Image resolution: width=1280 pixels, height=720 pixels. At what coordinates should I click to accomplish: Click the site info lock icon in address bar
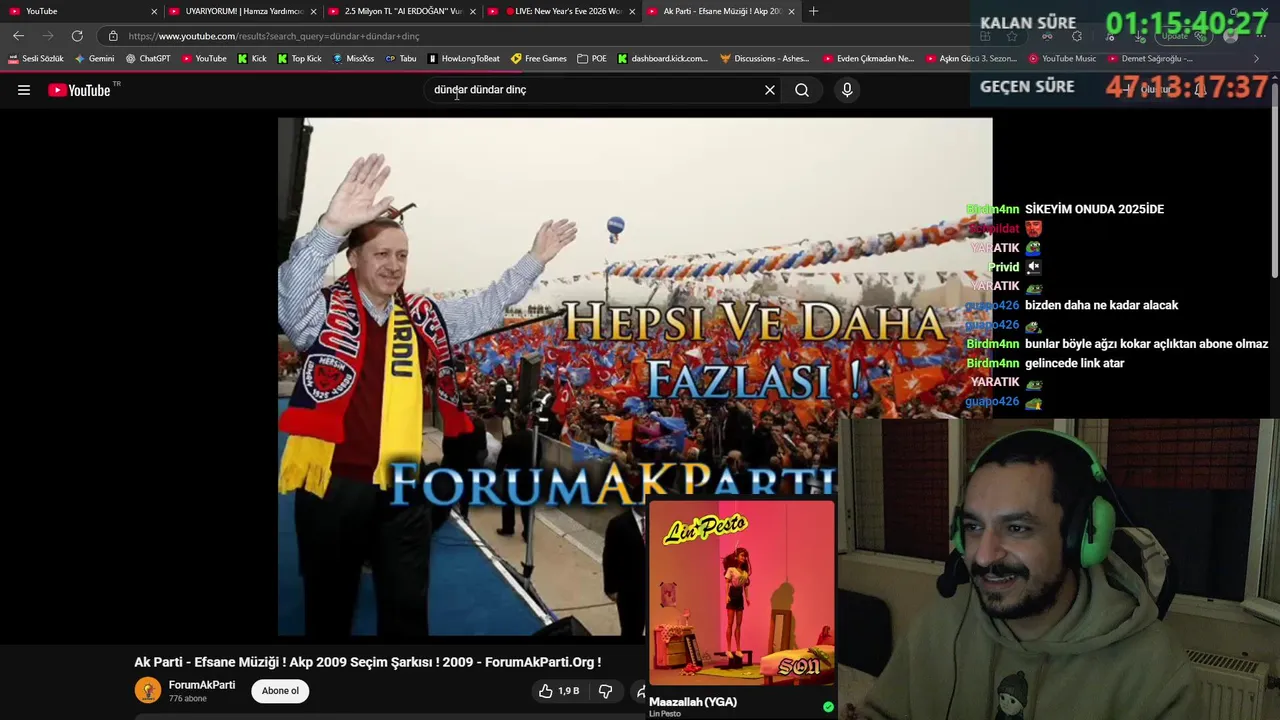coord(113,36)
